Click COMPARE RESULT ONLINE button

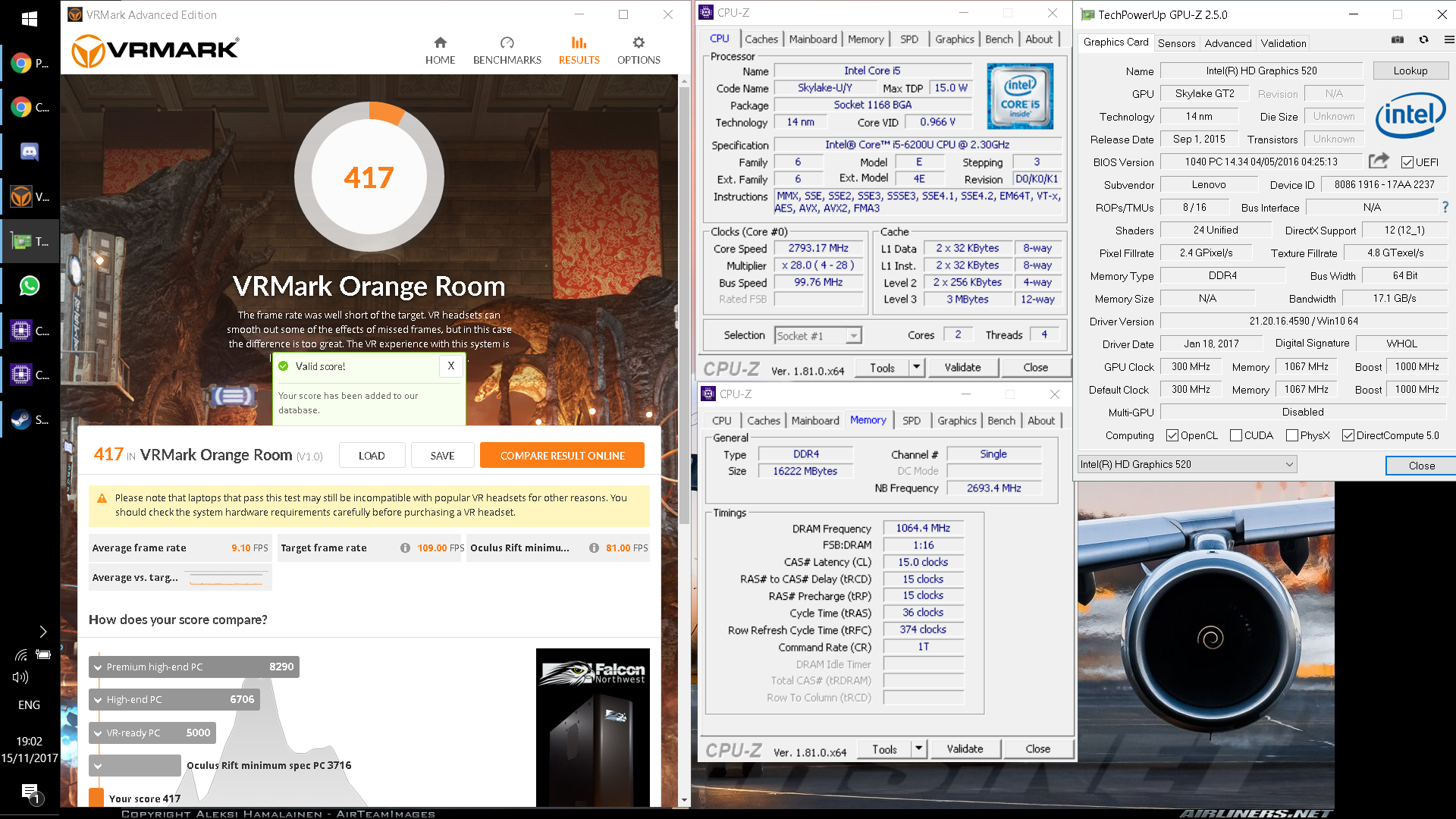coord(562,456)
